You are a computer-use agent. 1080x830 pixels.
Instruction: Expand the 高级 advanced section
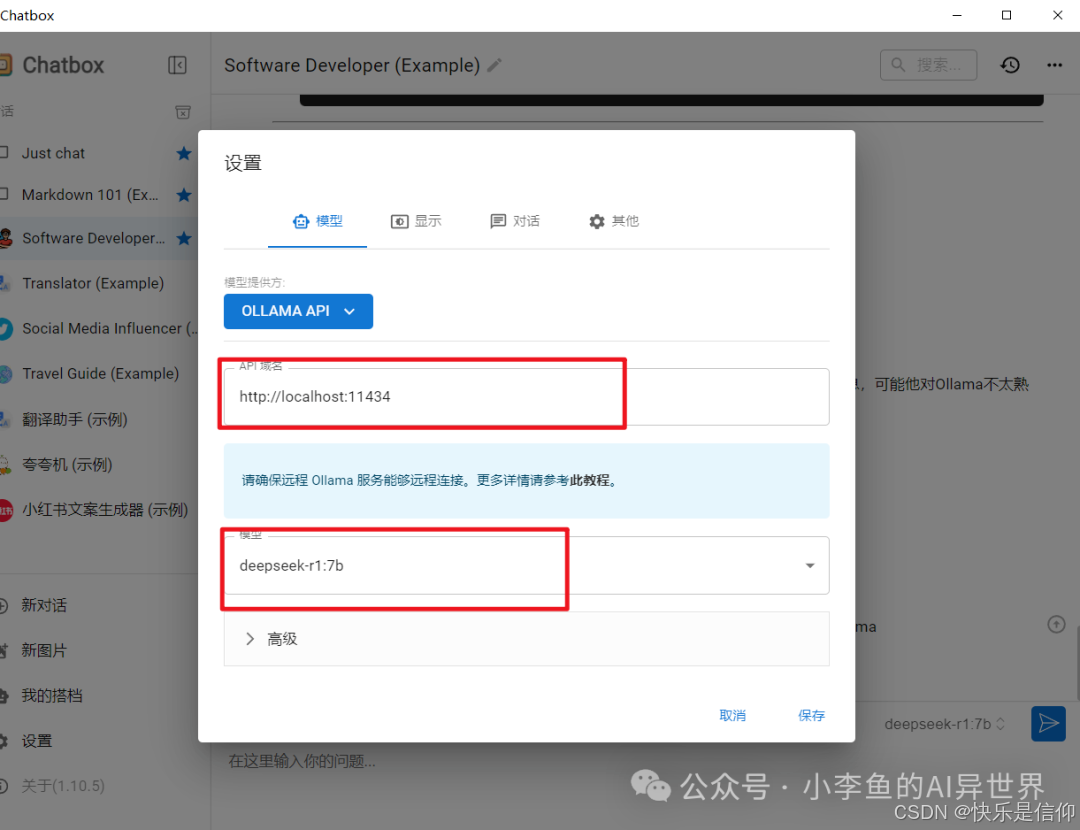526,639
